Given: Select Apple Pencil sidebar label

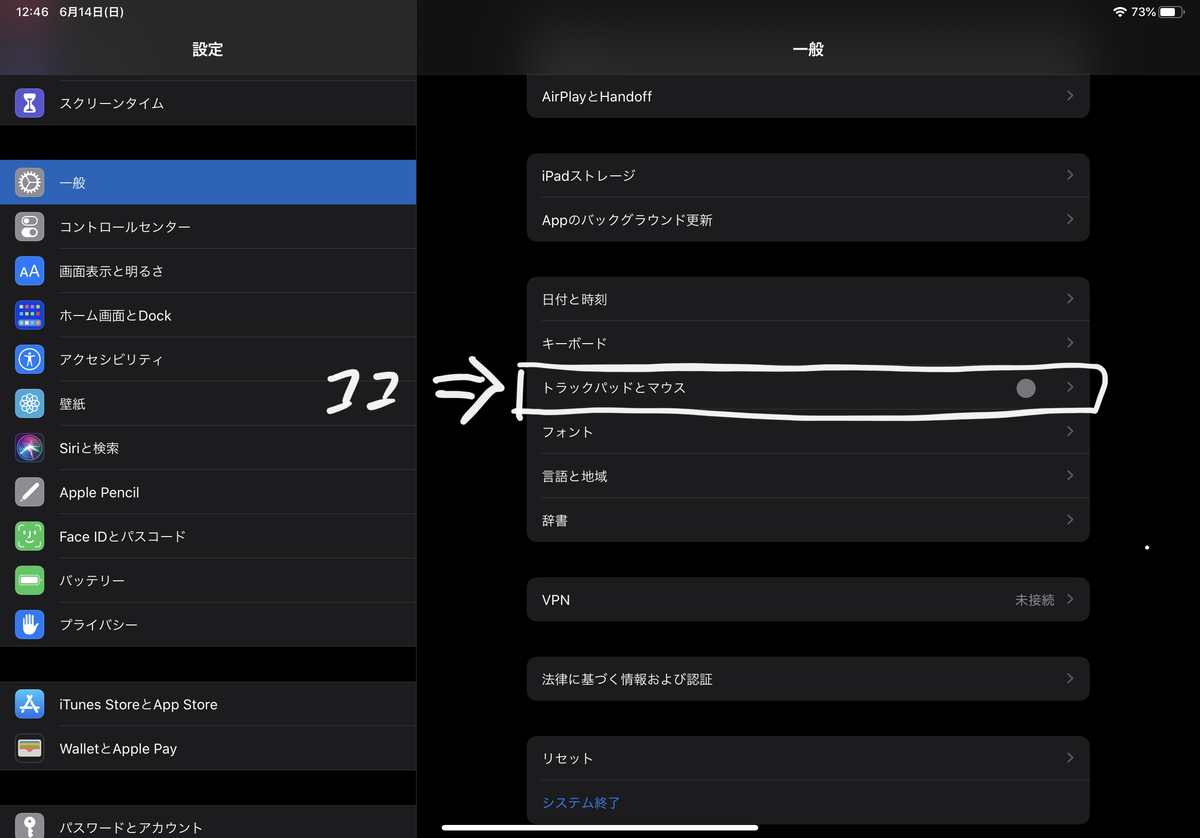Looking at the screenshot, I should (x=99, y=492).
